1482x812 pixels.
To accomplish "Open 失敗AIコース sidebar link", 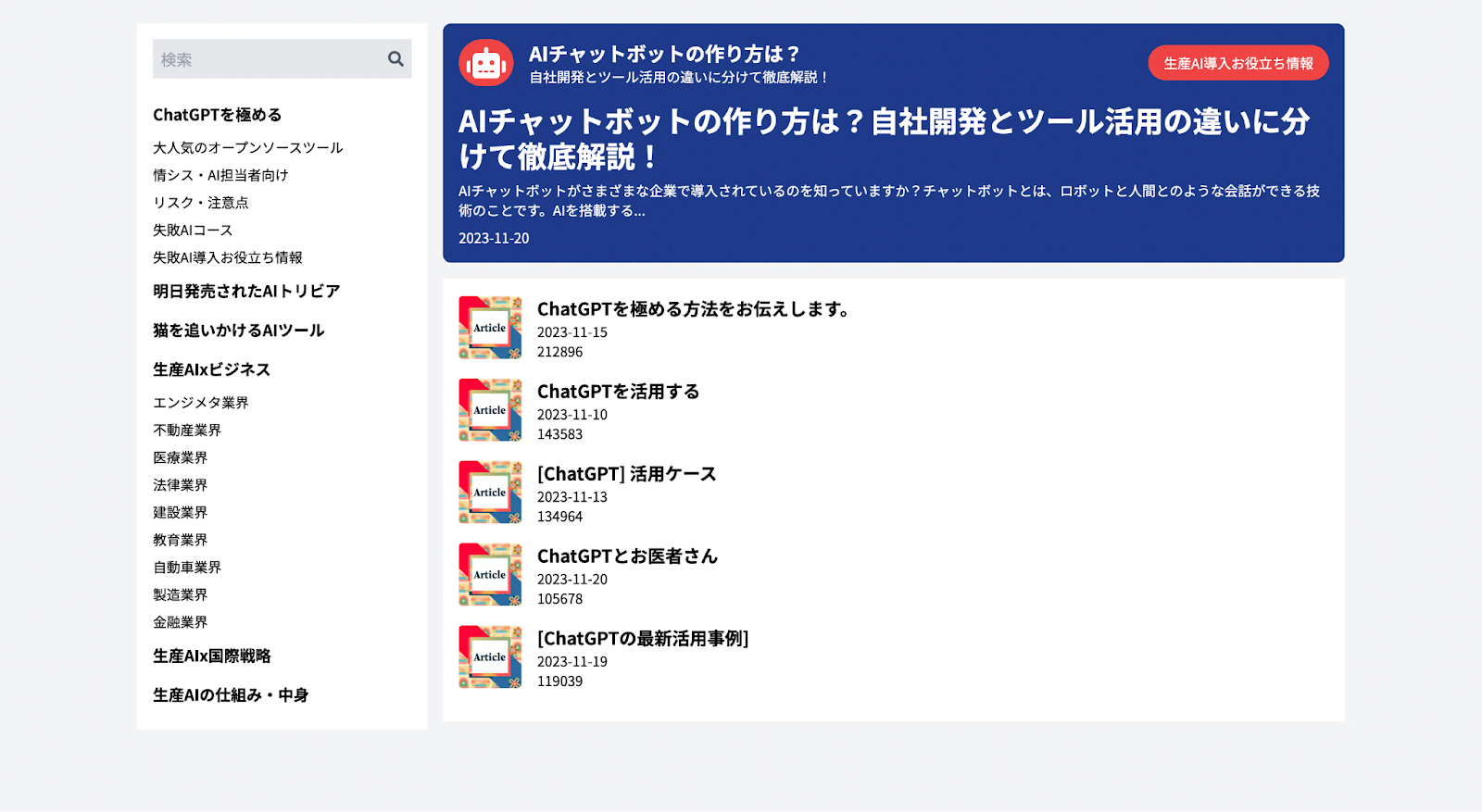I will [193, 230].
